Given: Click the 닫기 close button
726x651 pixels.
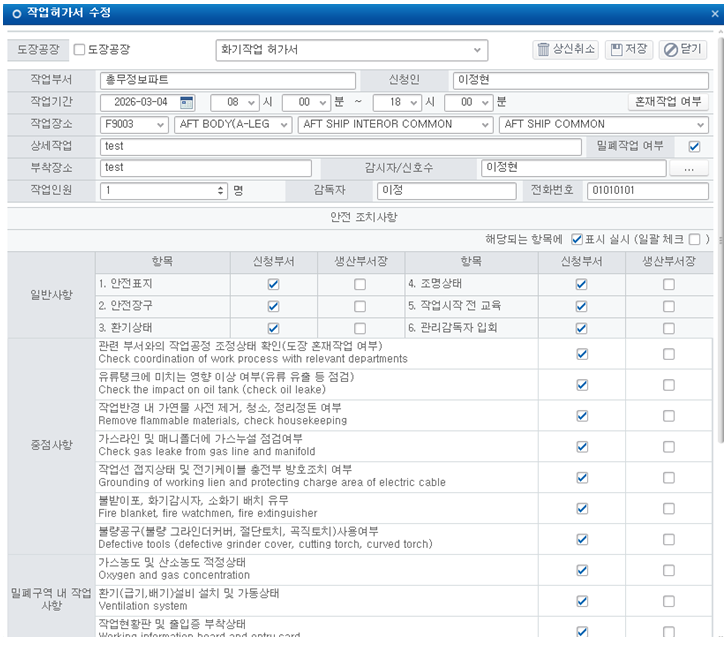Looking at the screenshot, I should [x=683, y=50].
